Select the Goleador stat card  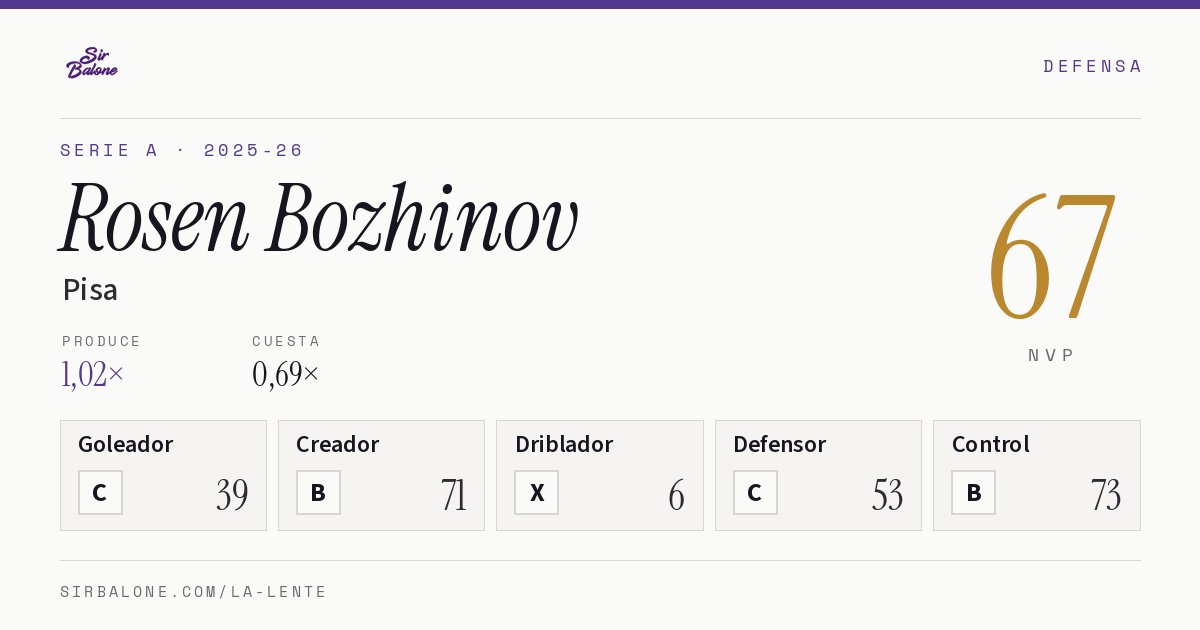point(163,475)
